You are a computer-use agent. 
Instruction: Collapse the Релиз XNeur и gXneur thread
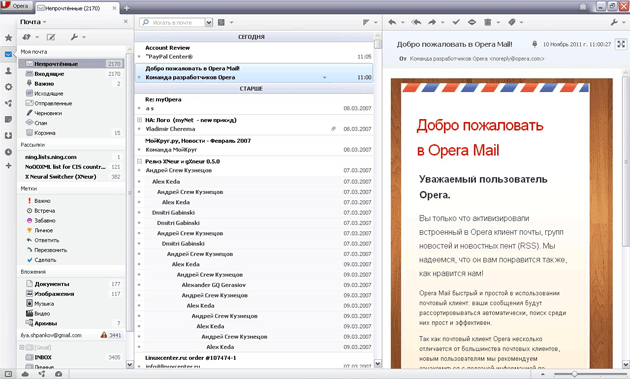point(139,161)
